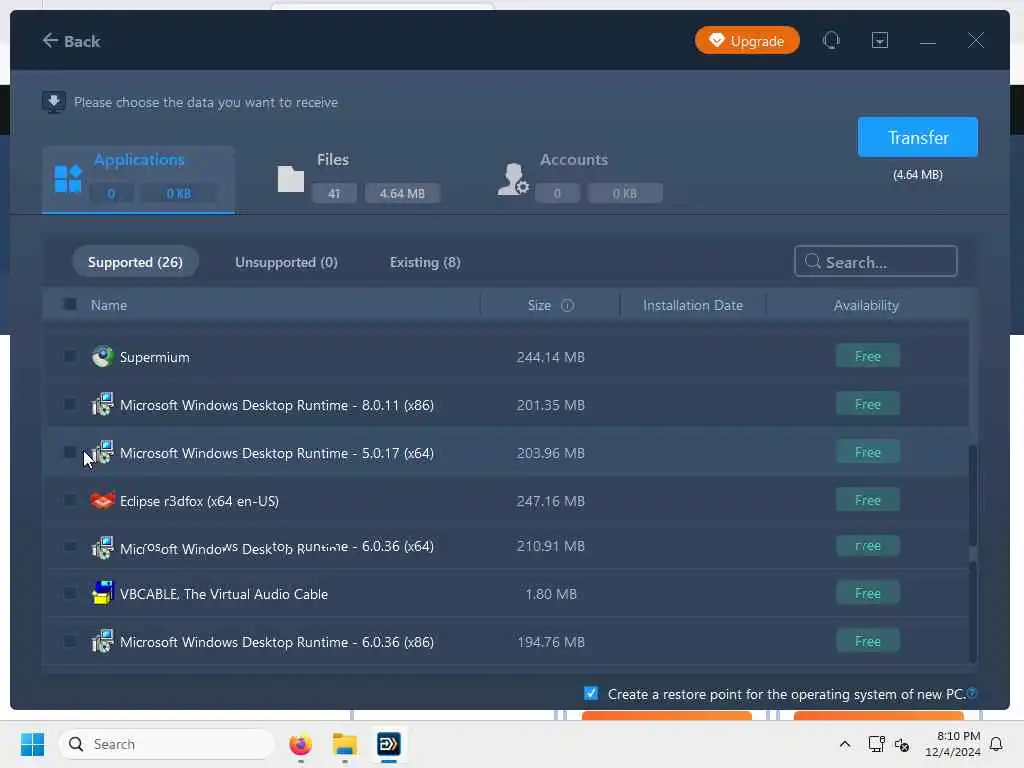Click the taskbar Search box
Screen dimensions: 1024x768
click(x=167, y=744)
